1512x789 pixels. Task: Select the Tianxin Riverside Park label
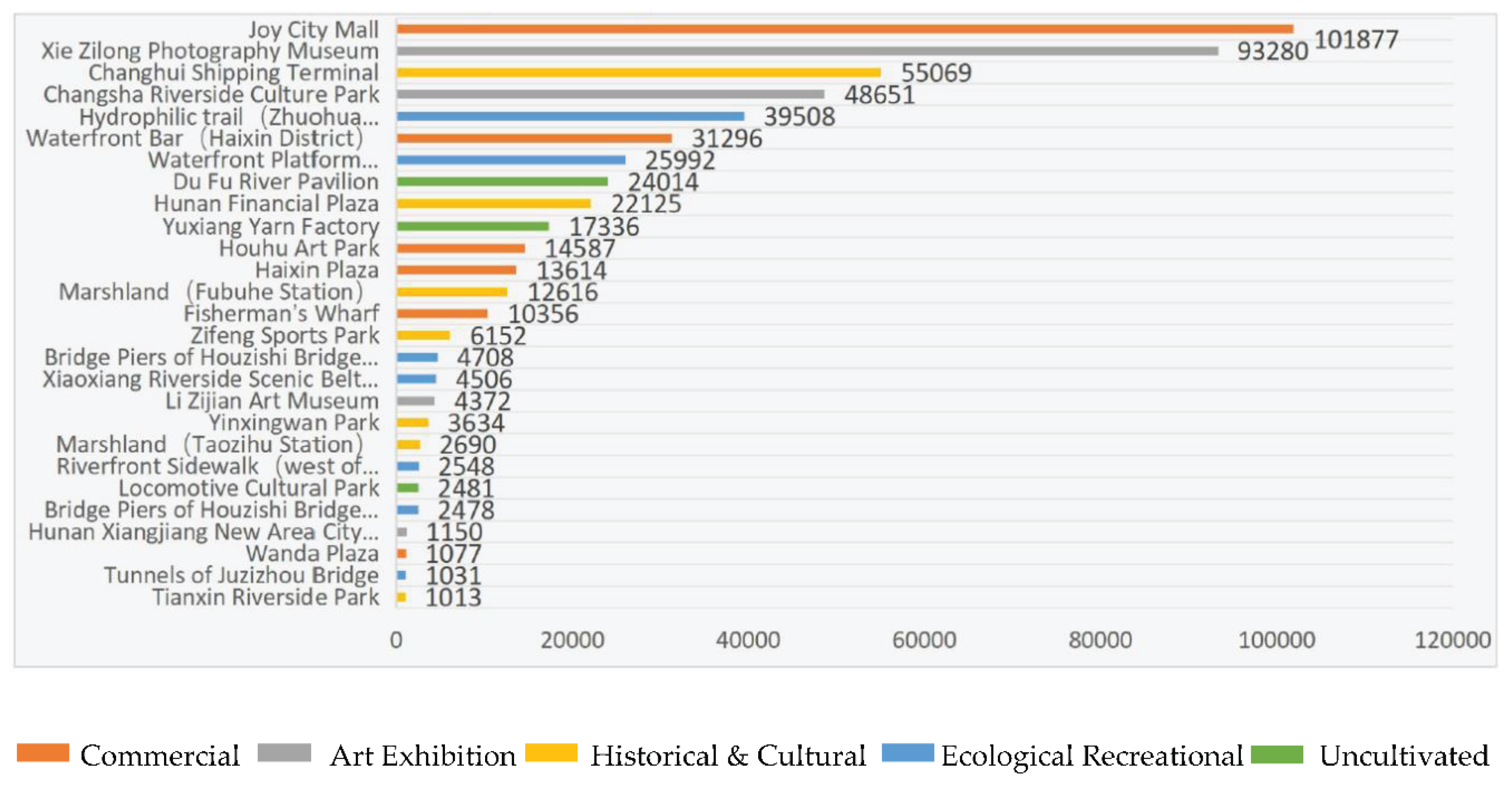pyautogui.click(x=265, y=597)
